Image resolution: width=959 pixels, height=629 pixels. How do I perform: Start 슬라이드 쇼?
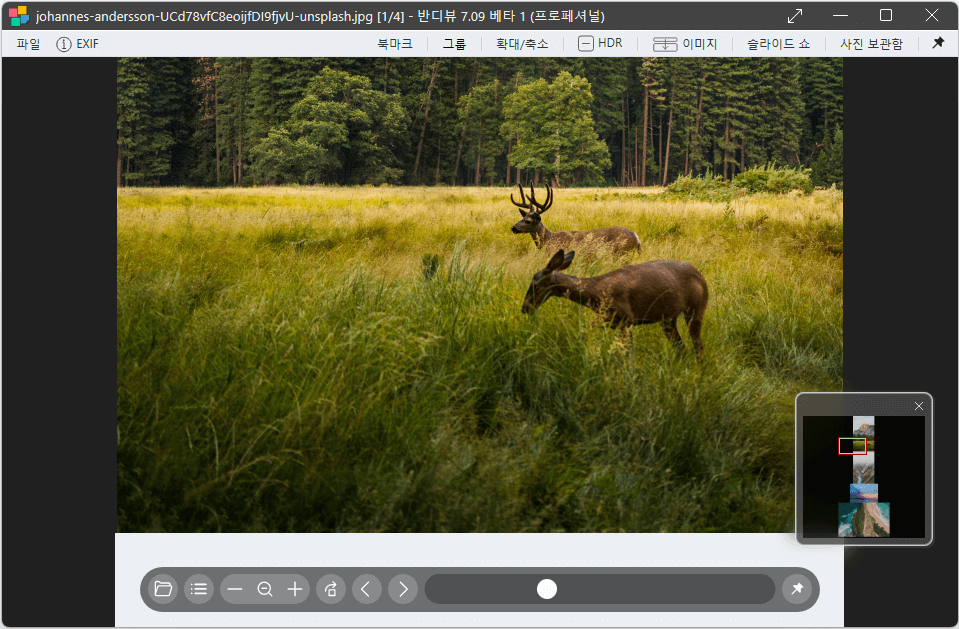point(778,44)
